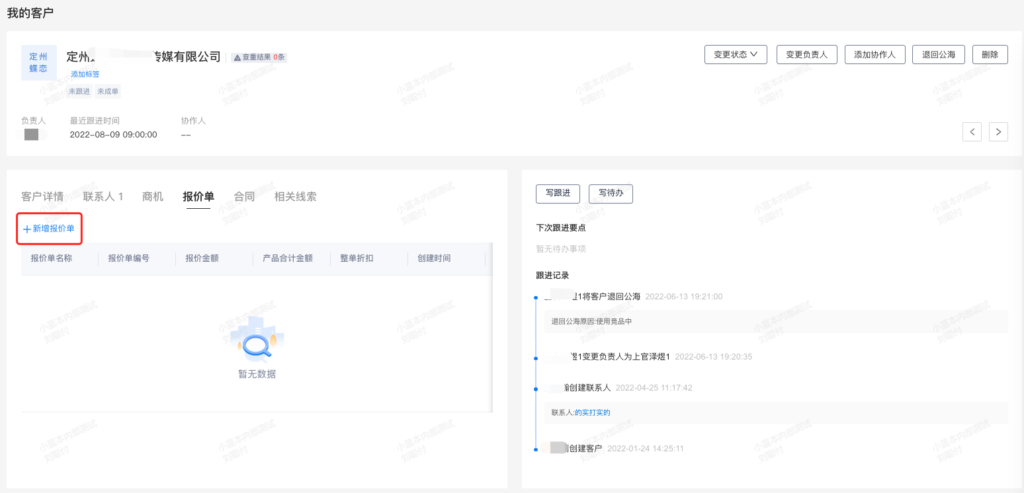Go to previous customer with left arrow
The image size is (1024, 493).
click(x=972, y=132)
